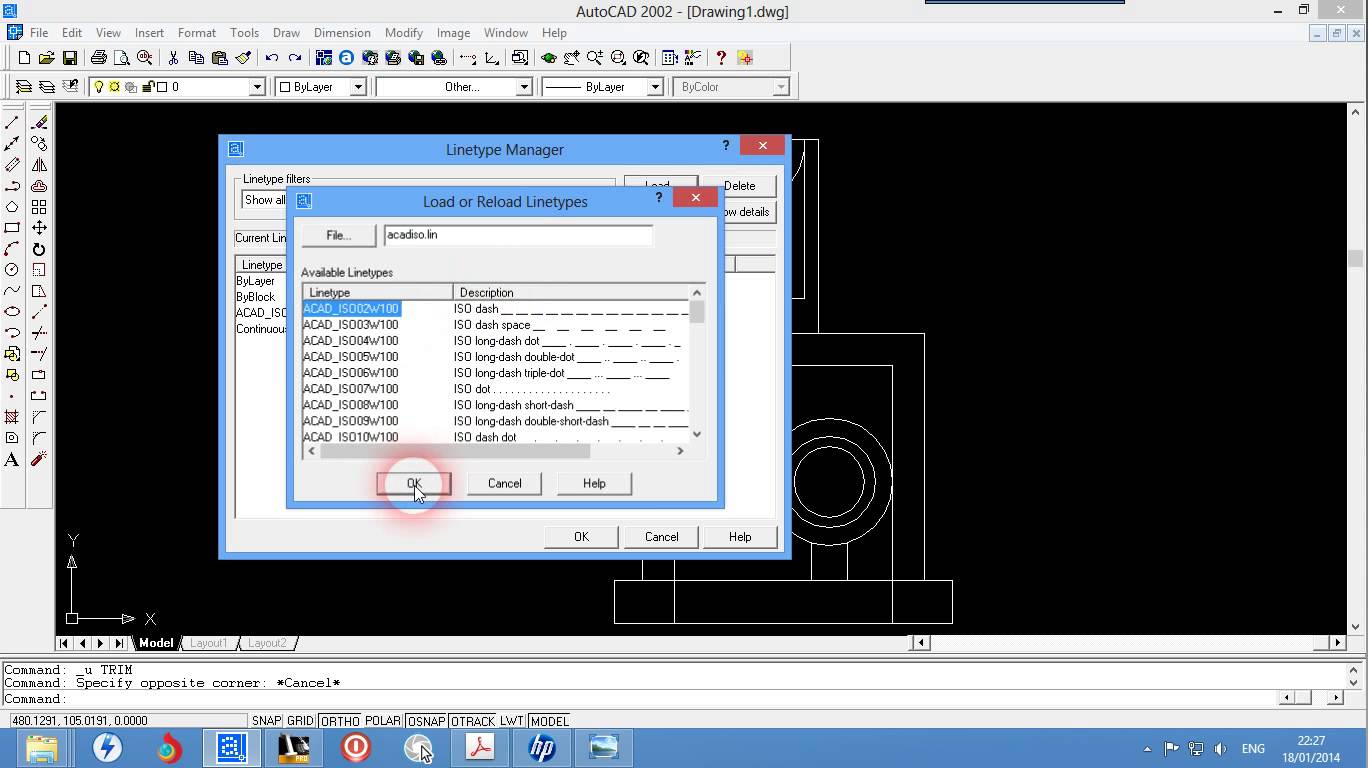The image size is (1368, 768).
Task: Toggle GRID display in status bar
Action: click(301, 721)
